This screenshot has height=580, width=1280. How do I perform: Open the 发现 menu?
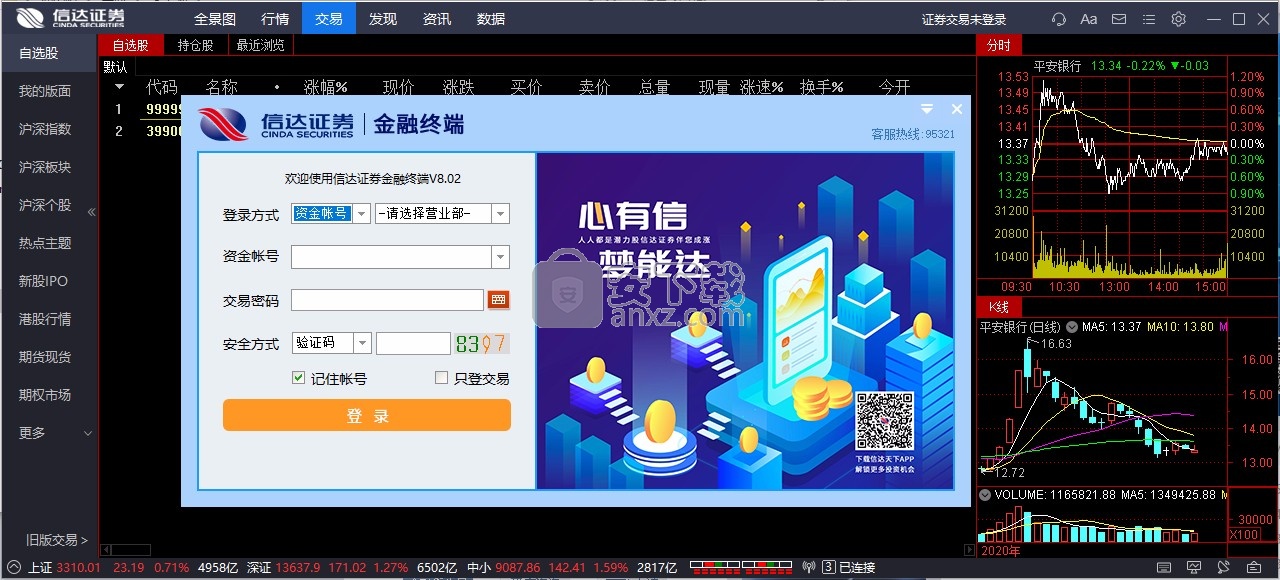383,19
